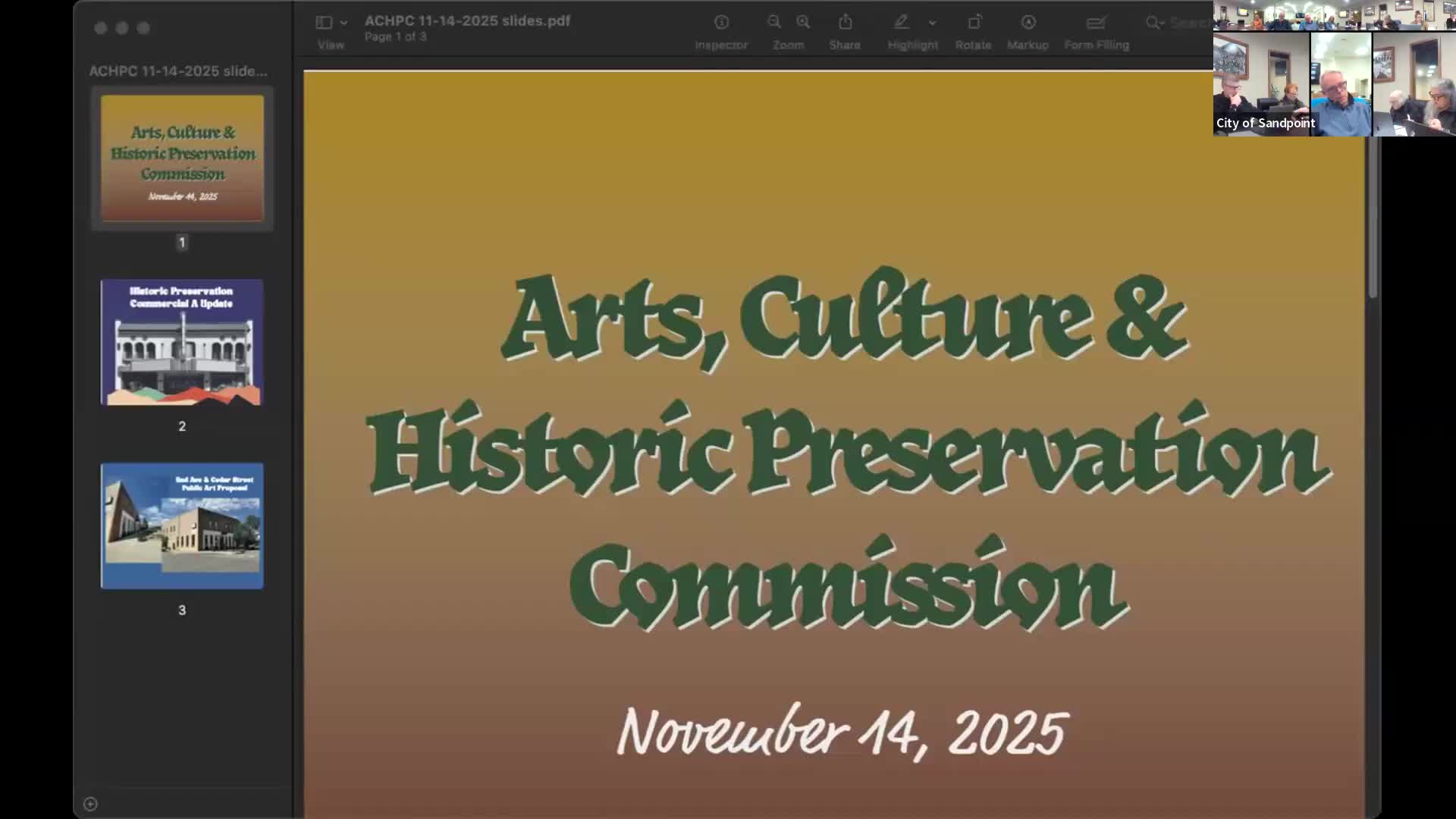Viewport: 1456px width, 819px height.
Task: Click the plus zoom control at bottom left
Action: tap(90, 803)
